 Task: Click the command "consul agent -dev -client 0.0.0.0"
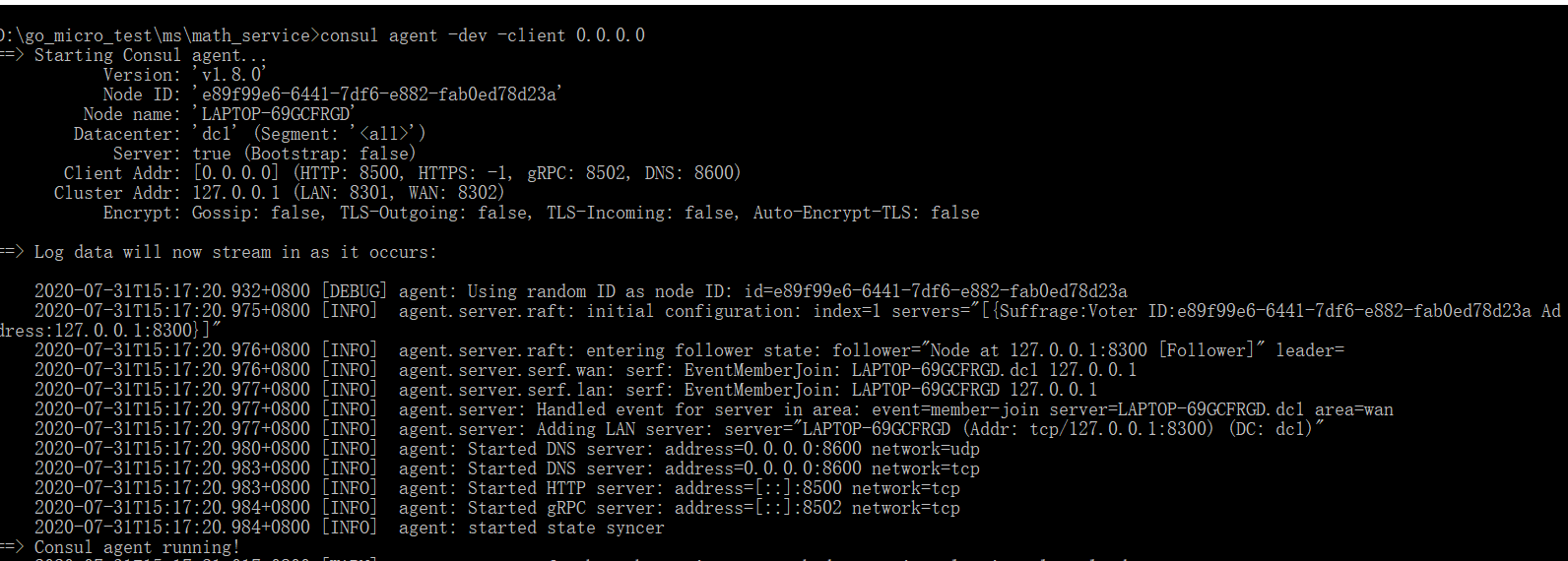(483, 35)
